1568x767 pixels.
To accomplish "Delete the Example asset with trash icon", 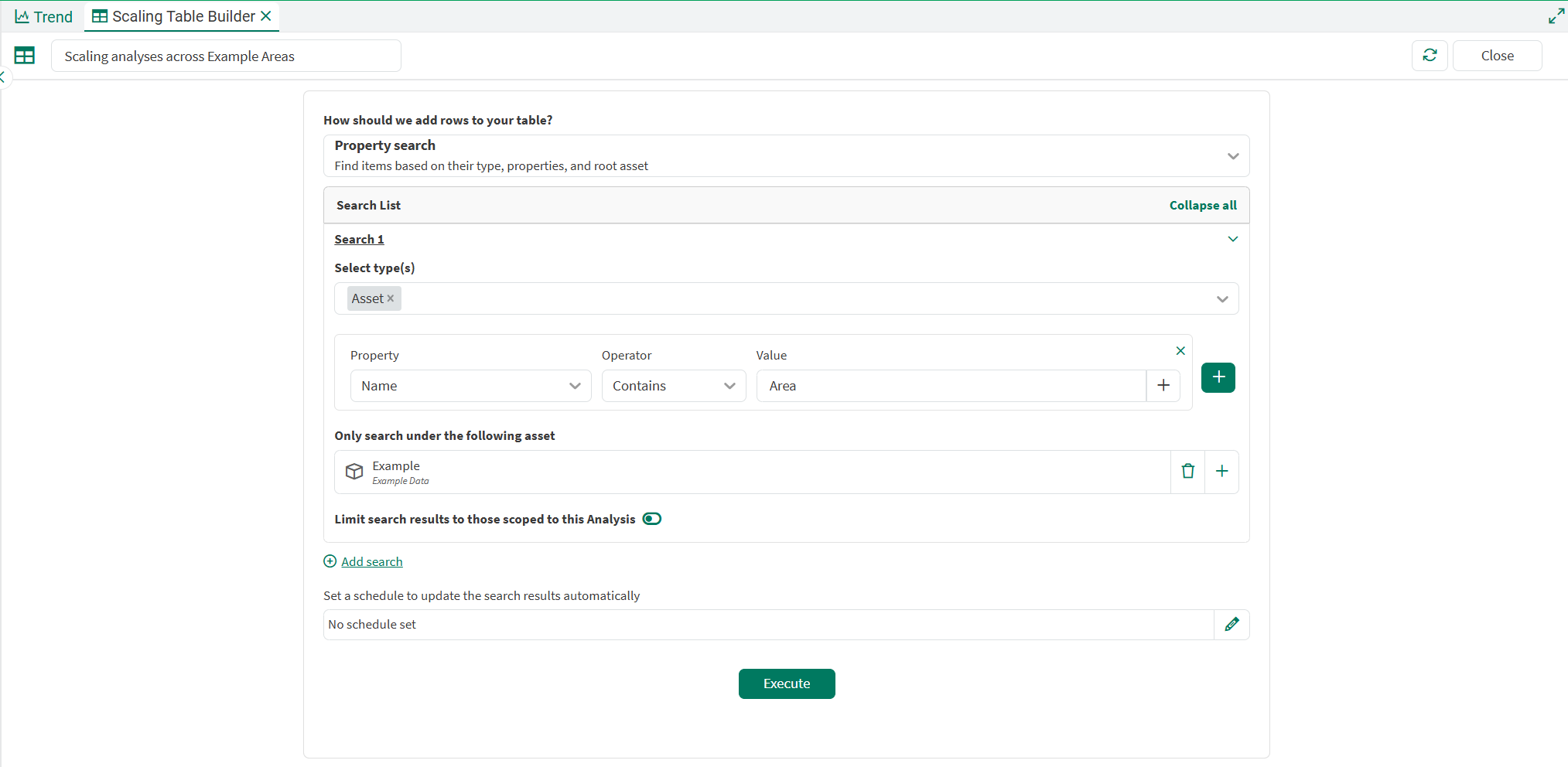I will point(1187,472).
